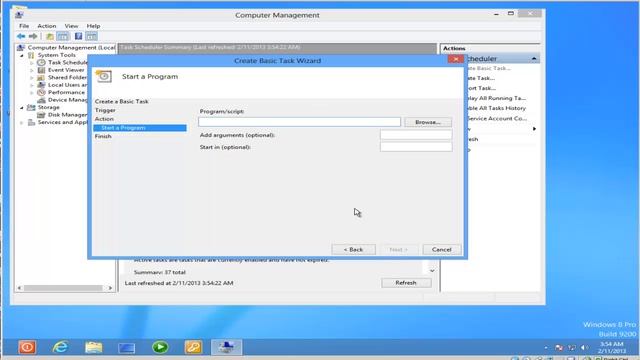Image resolution: width=640 pixels, height=360 pixels.
Task: Click the Help toolbar icon
Action: [78, 36]
